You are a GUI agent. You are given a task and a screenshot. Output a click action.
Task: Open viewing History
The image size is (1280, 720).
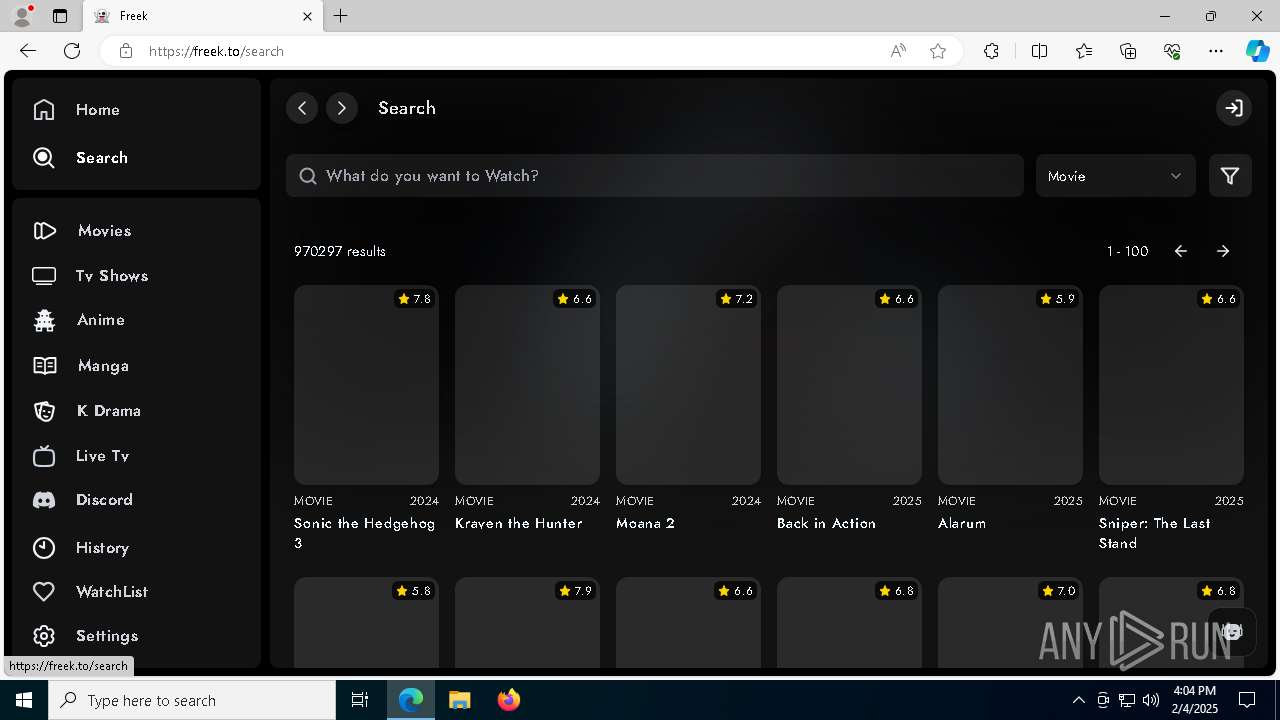pos(80,548)
